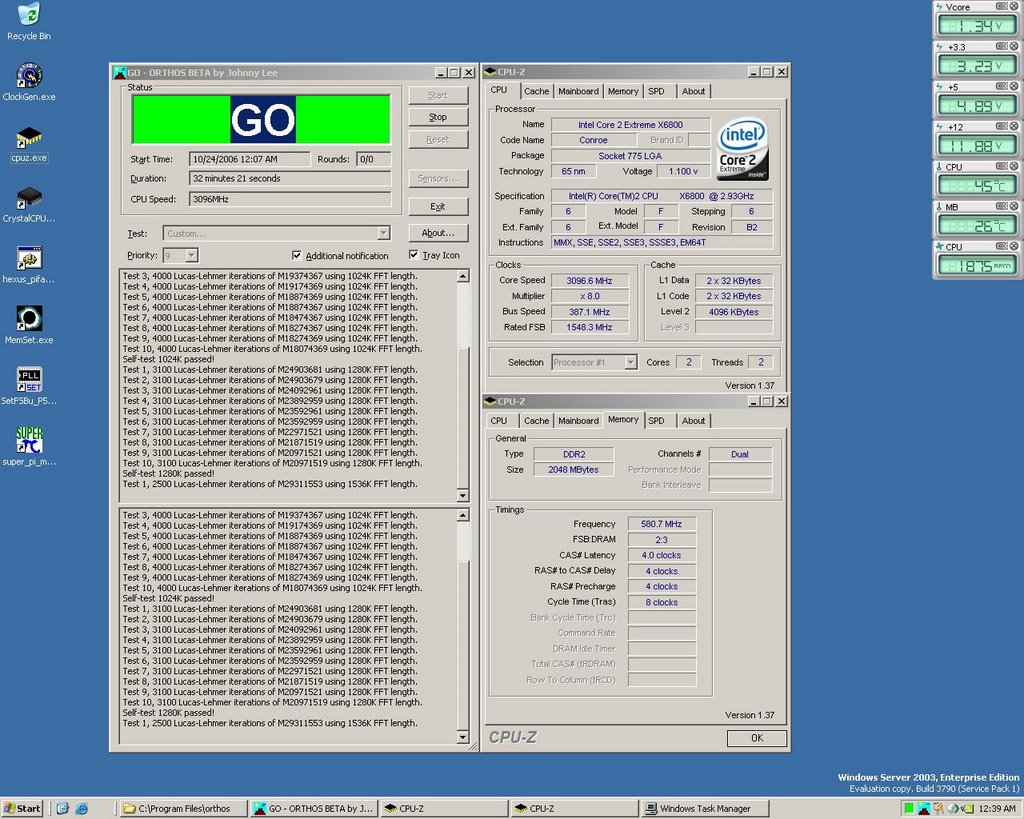Viewport: 1024px width, 819px height.
Task: Click the green ORTHOS tray status icon
Action: coord(908,809)
